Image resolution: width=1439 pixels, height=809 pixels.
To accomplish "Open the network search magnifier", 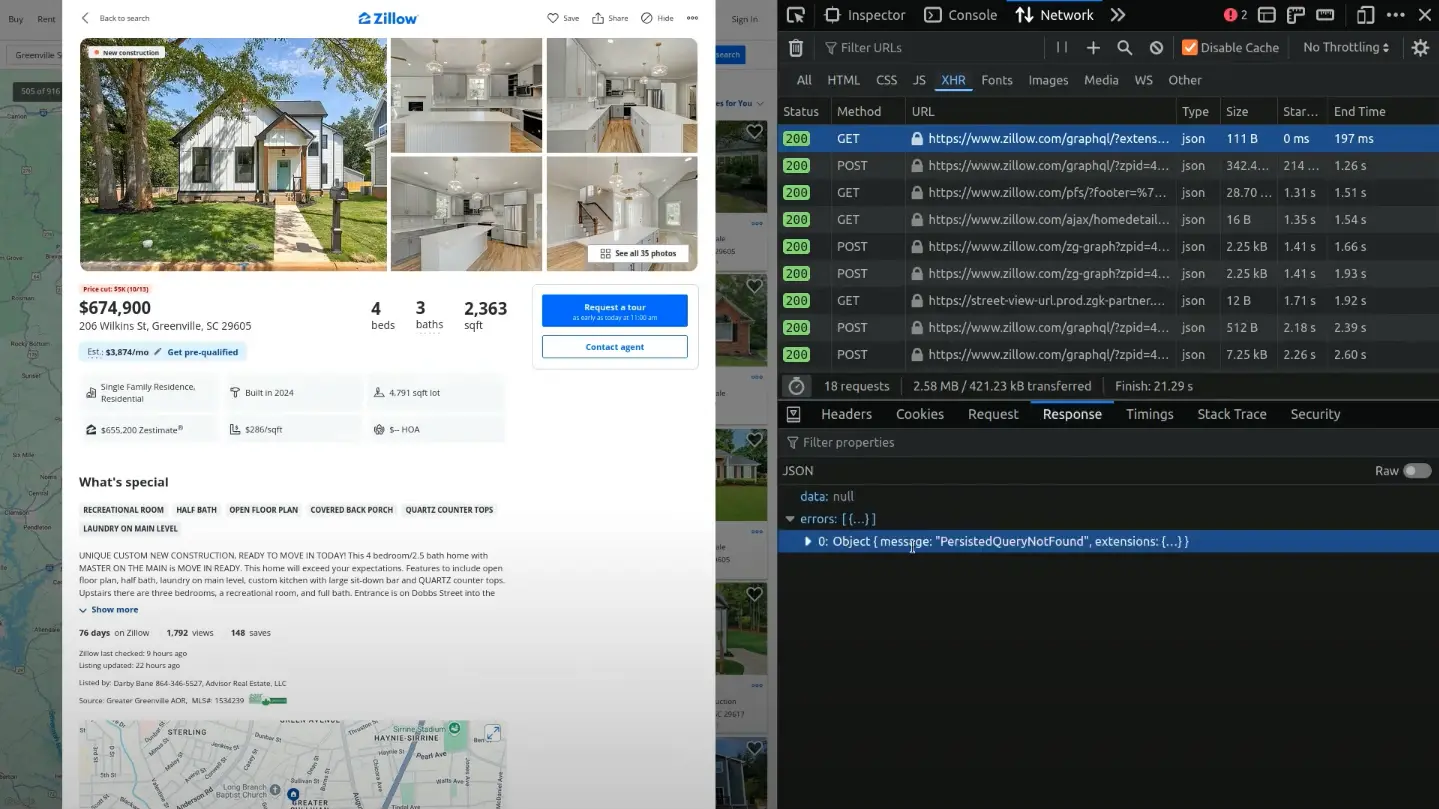I will (1124, 48).
